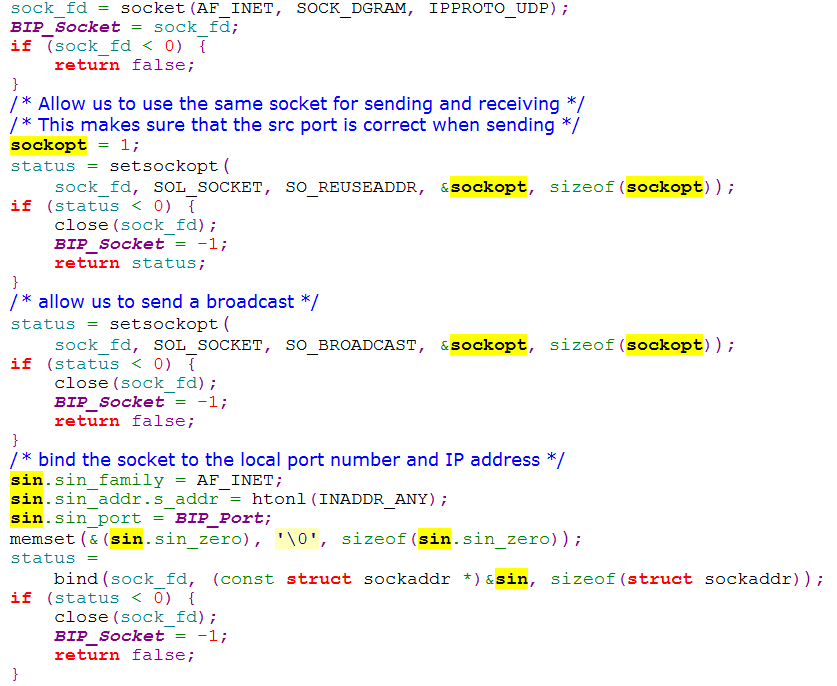Image resolution: width=837 pixels, height=686 pixels.
Task: Click the BIP_Port variable
Action: click(x=219, y=518)
